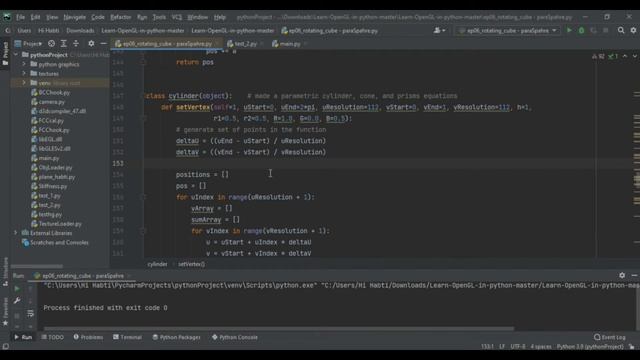Screen dimensions: 640x360
Task: Collapse the pythonProject root folder
Action: pos(16,55)
